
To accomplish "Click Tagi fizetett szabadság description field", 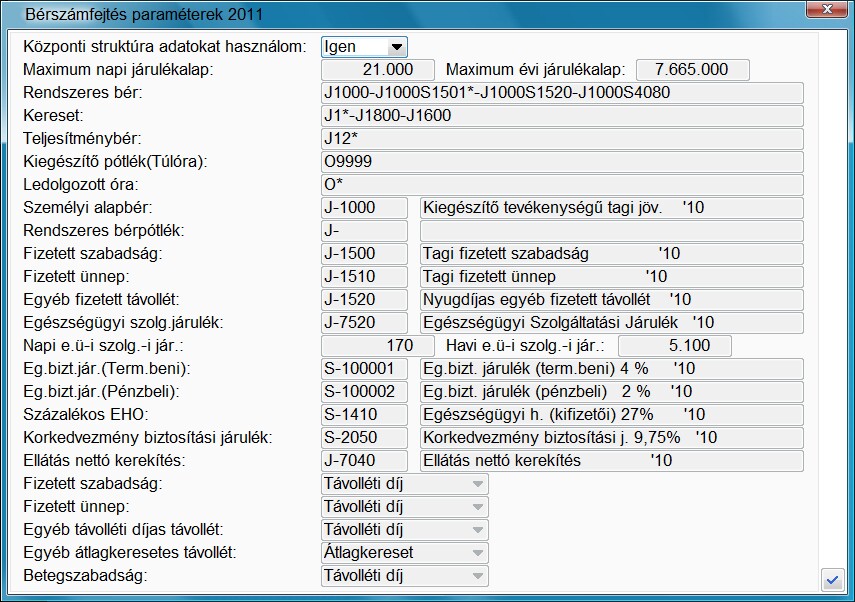I will [x=612, y=254].
